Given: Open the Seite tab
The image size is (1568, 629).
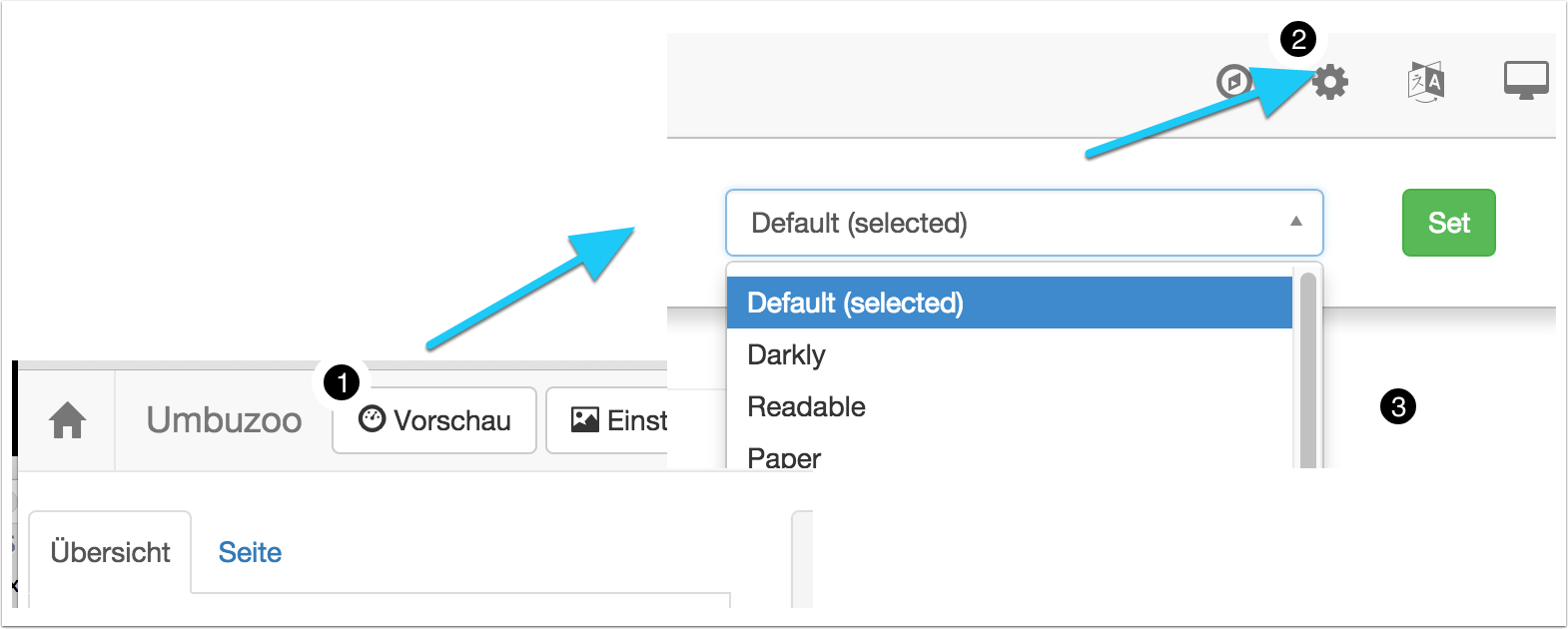Looking at the screenshot, I should 250,552.
